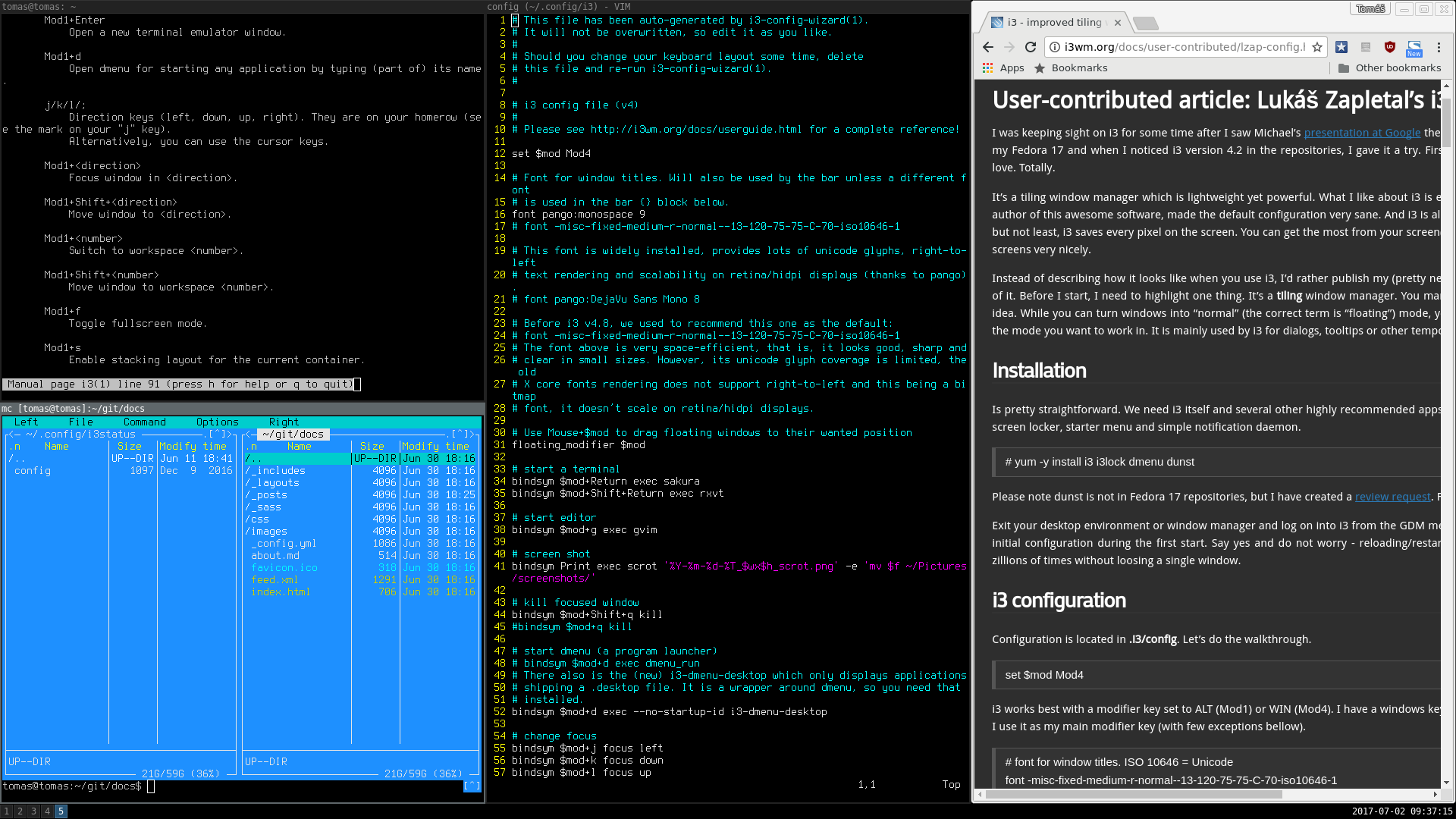Click the i3bar date and time
Screen dimensions: 1456x819
click(1402, 811)
